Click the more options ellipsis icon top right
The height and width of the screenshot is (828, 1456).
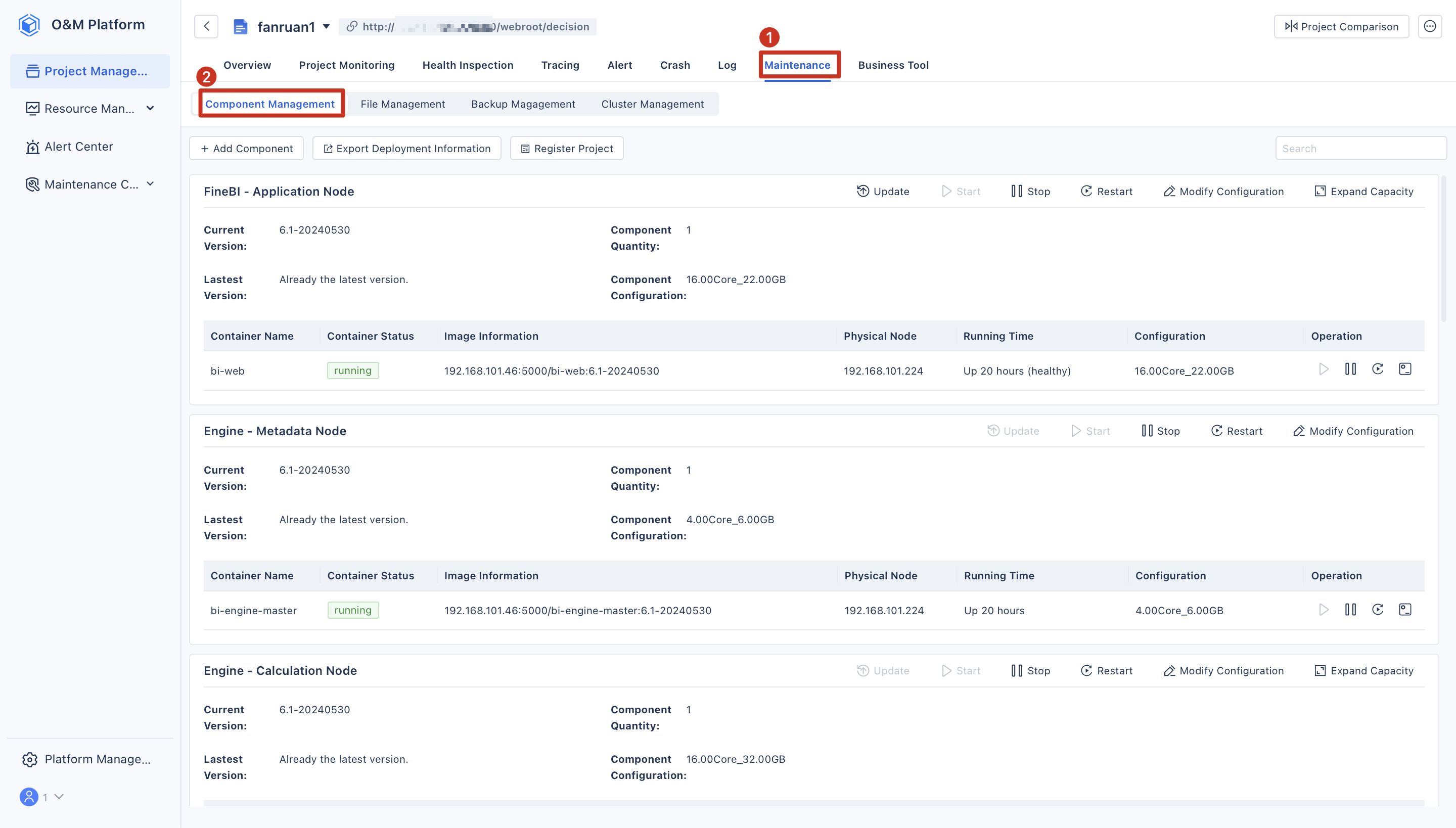click(x=1431, y=26)
